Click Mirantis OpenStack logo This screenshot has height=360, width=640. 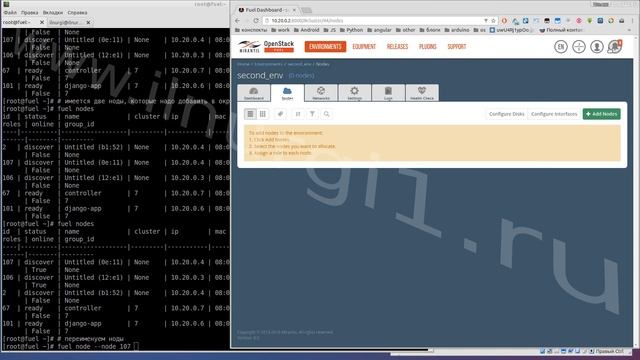[266, 47]
